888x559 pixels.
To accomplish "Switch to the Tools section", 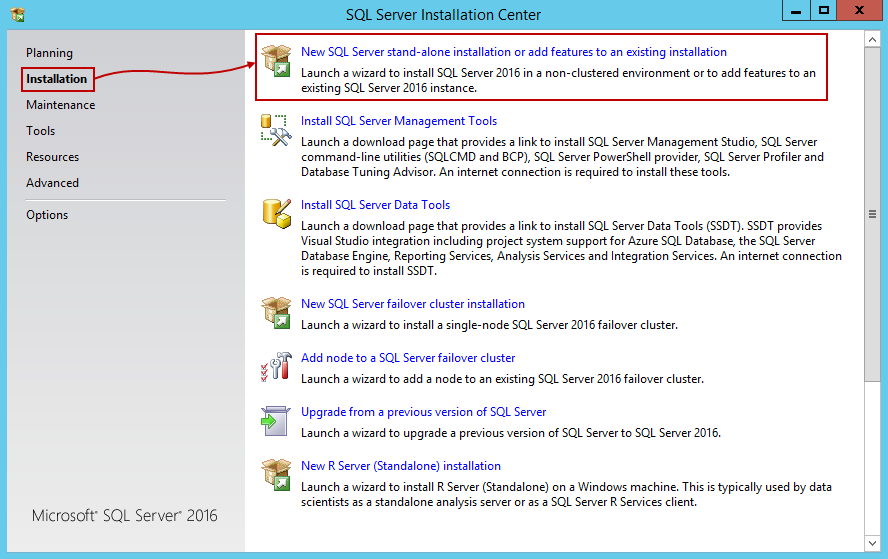I will click(x=40, y=131).
